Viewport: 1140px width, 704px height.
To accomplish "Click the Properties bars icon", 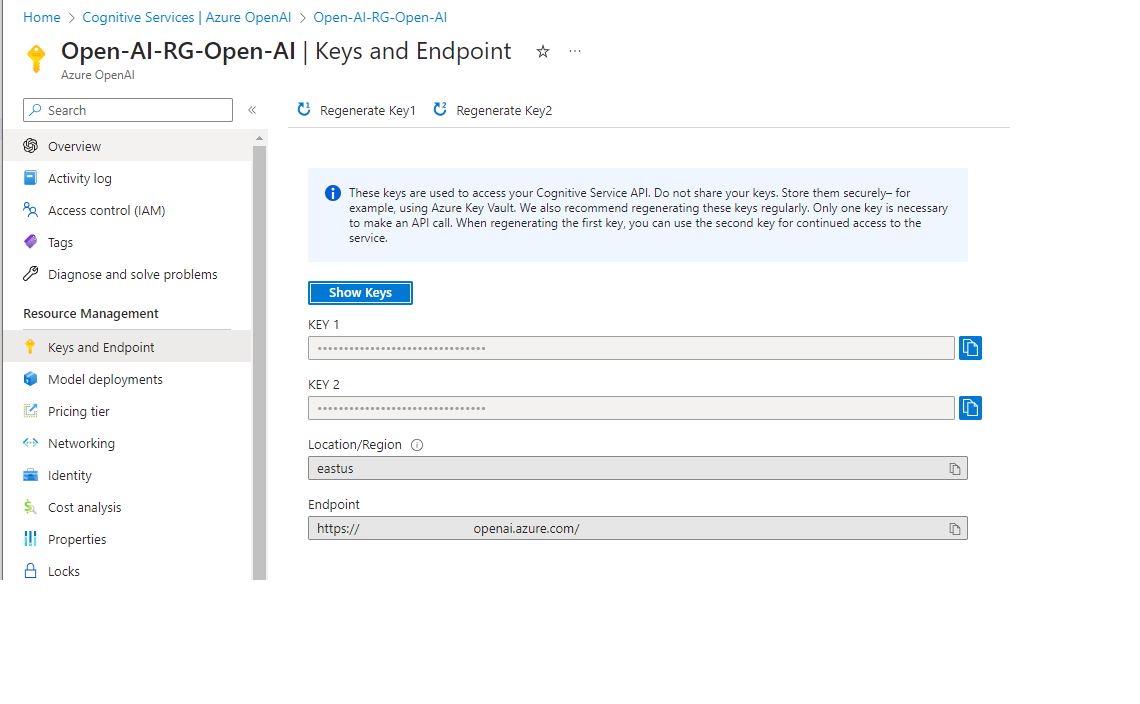I will click(x=31, y=538).
